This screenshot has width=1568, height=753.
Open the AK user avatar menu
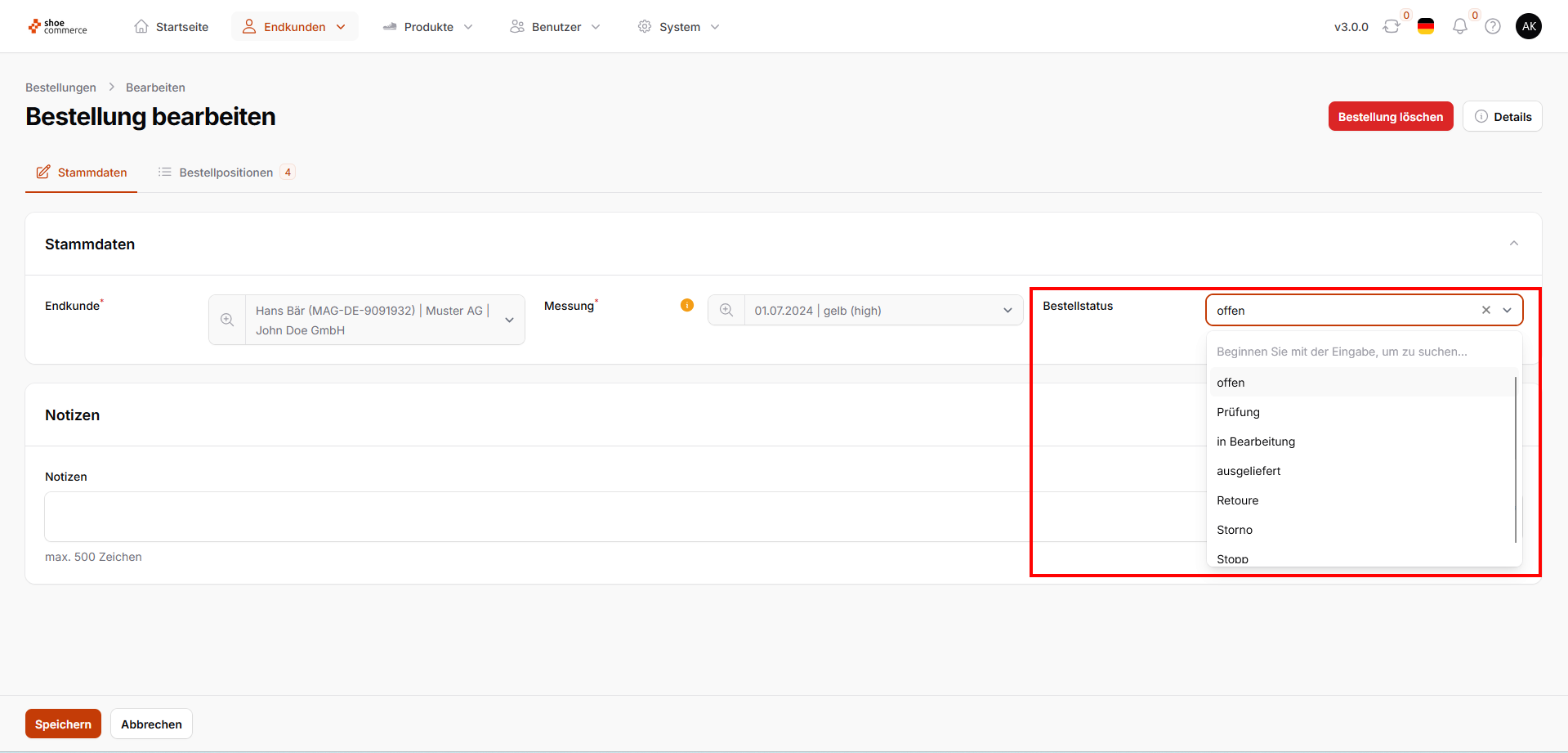tap(1529, 26)
